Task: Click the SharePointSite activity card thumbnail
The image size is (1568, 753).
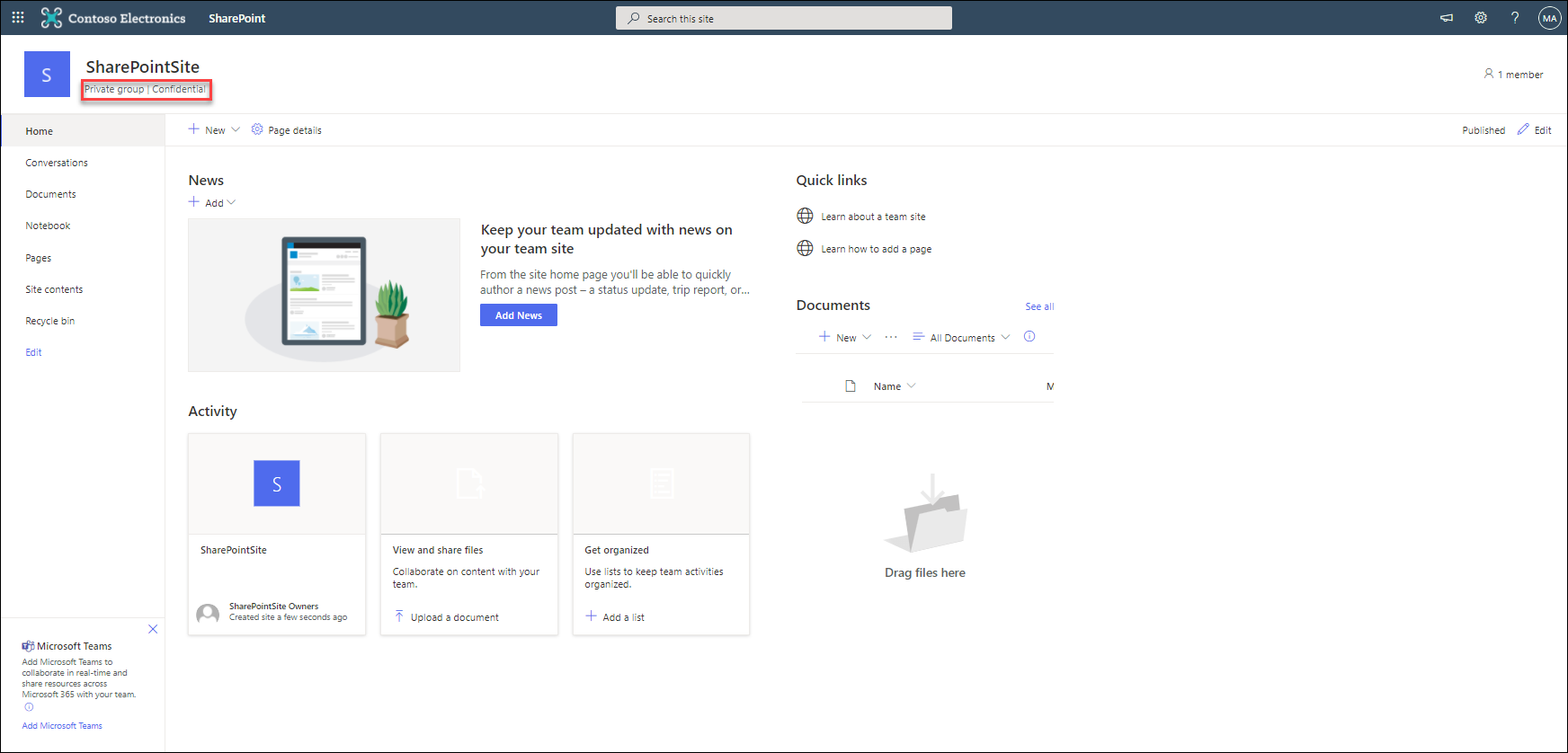Action: pos(277,483)
